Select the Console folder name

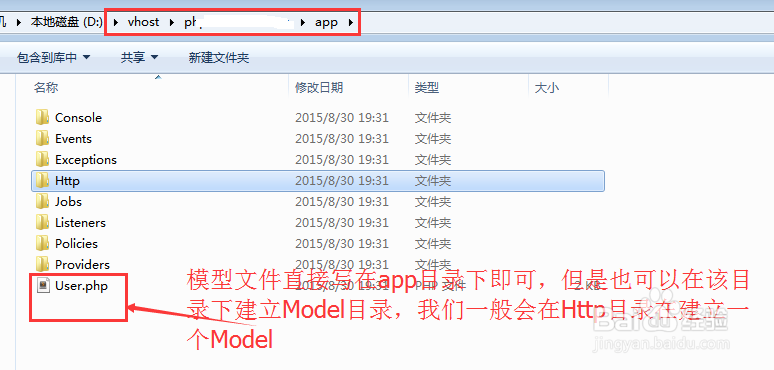(x=78, y=118)
